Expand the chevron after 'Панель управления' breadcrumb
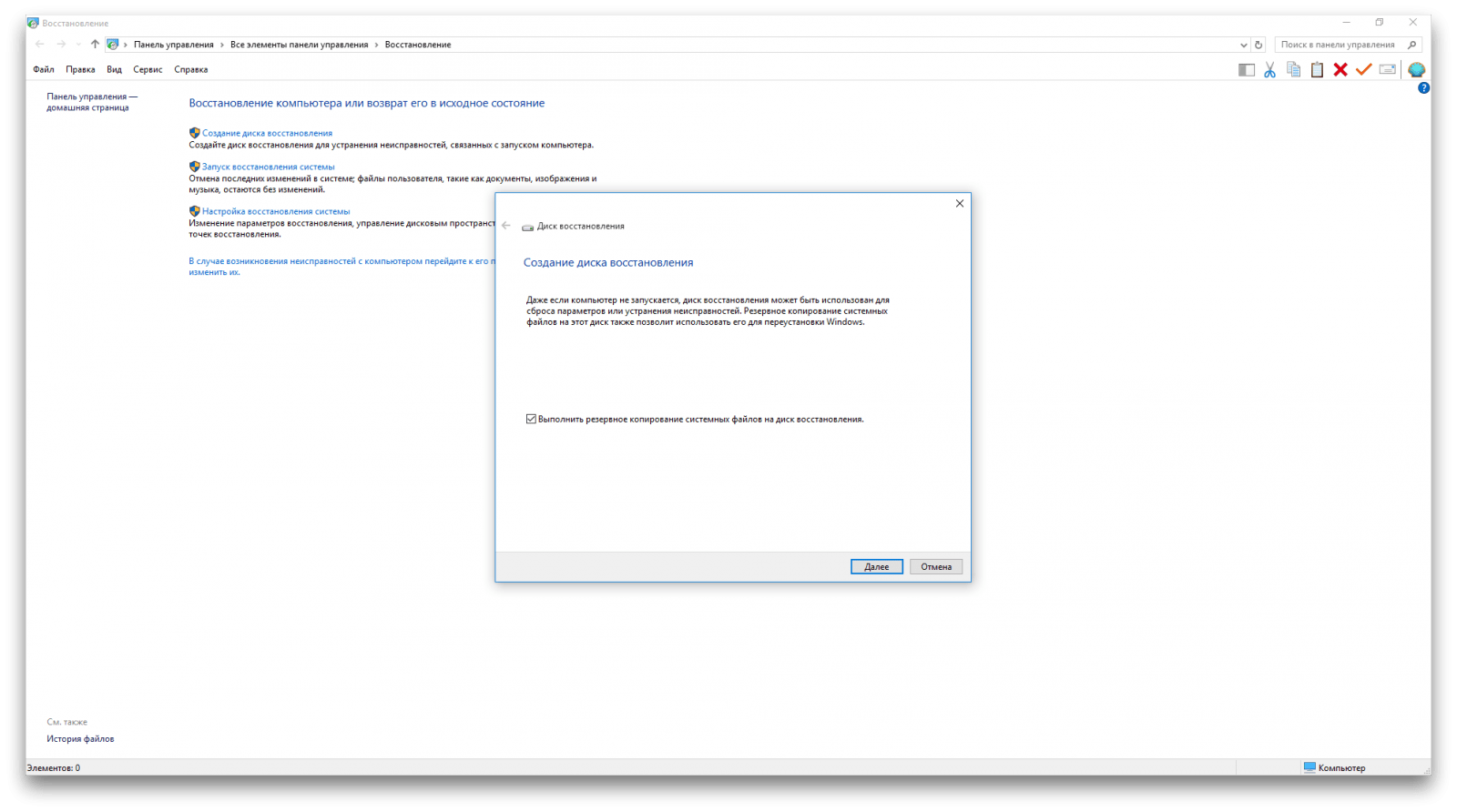The image size is (1457, 812). click(222, 45)
